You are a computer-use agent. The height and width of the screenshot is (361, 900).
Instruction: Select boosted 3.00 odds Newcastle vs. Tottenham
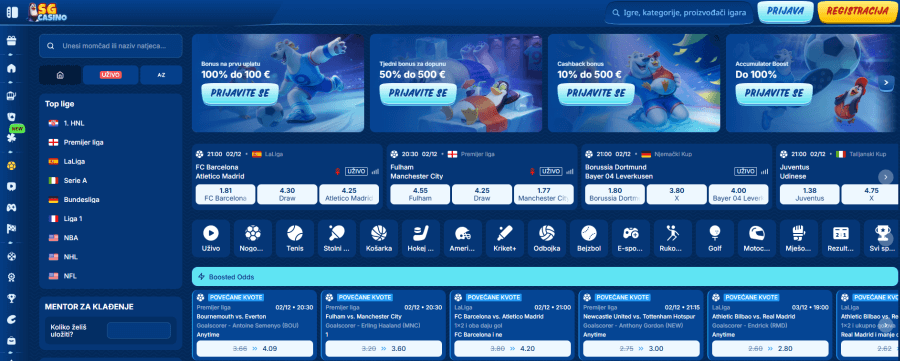(x=641, y=348)
